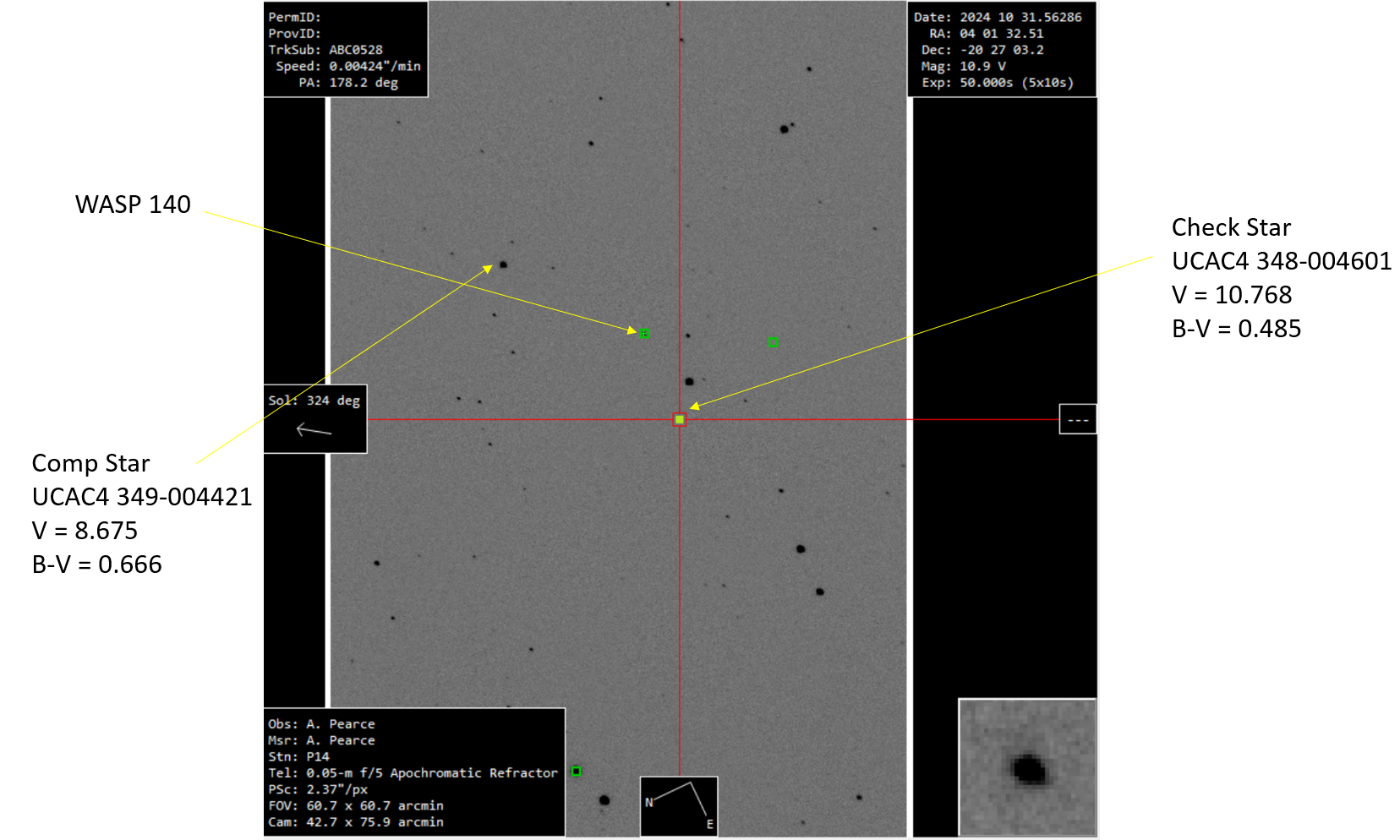Click the green marker beside the observer info panel
1400x840 pixels.
576,771
